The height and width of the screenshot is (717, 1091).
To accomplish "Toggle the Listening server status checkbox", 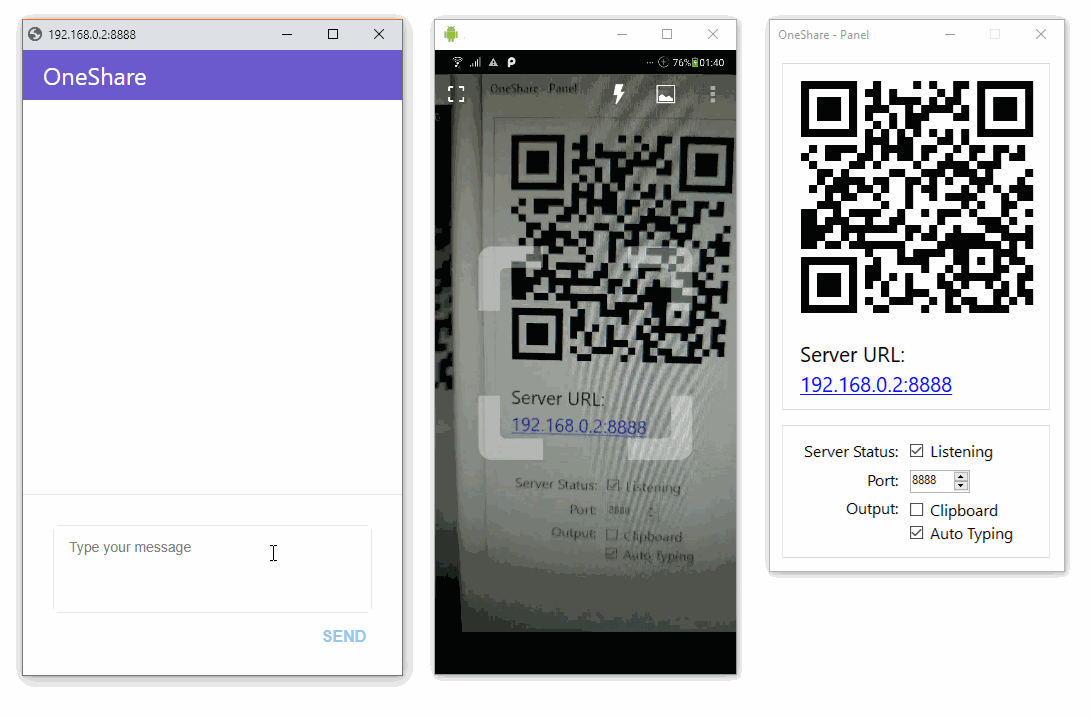I will (x=916, y=451).
